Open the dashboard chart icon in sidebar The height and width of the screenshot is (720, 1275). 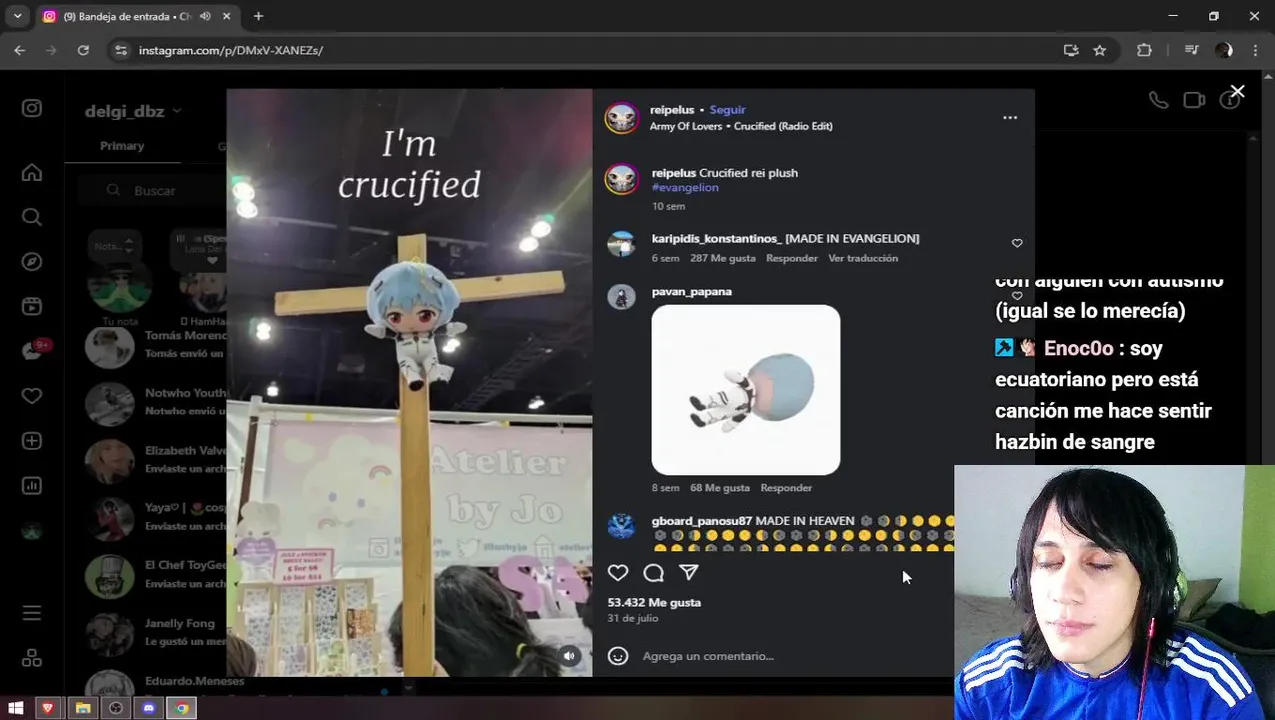tap(32, 486)
